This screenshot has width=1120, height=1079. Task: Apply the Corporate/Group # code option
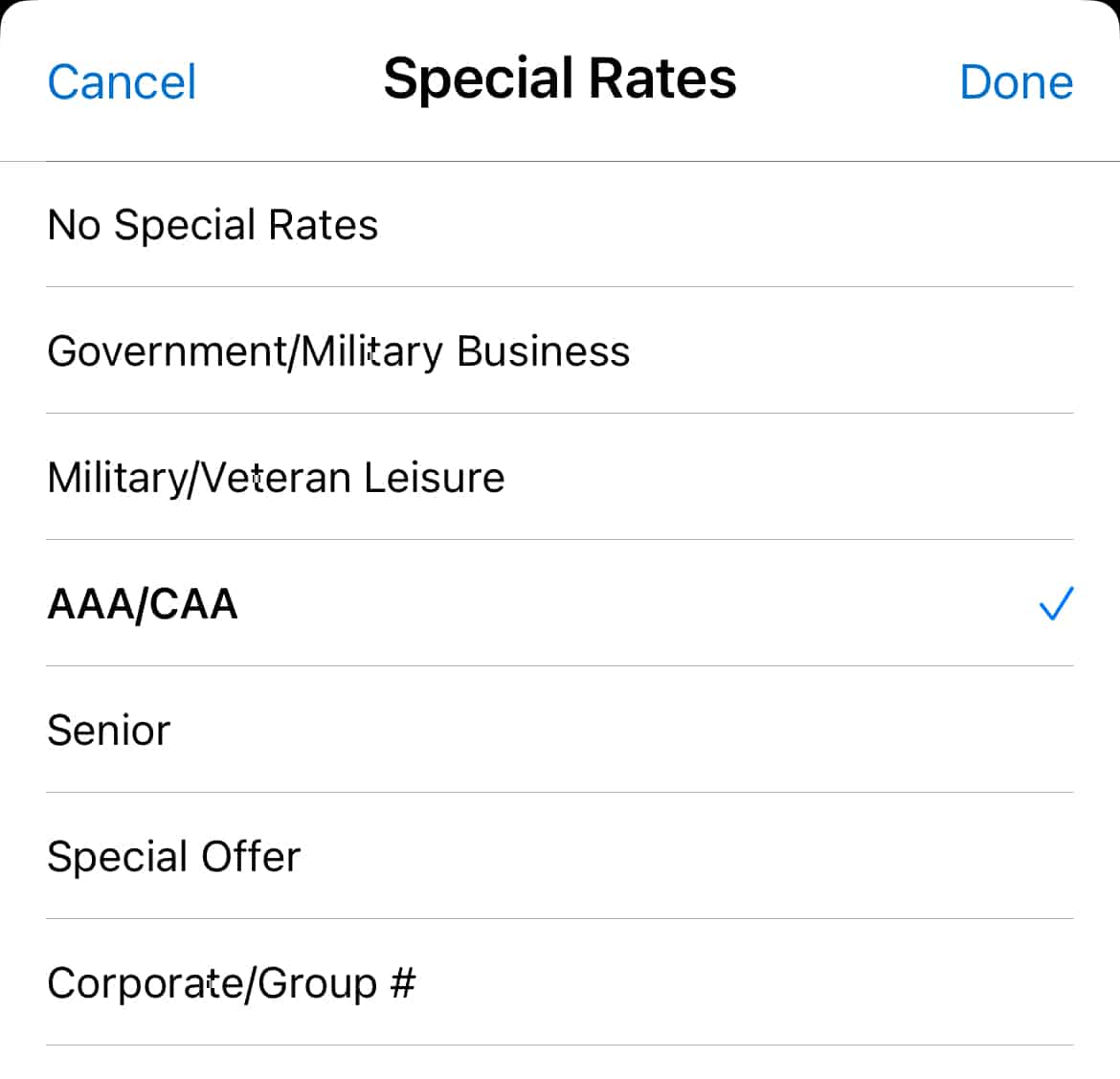(232, 982)
